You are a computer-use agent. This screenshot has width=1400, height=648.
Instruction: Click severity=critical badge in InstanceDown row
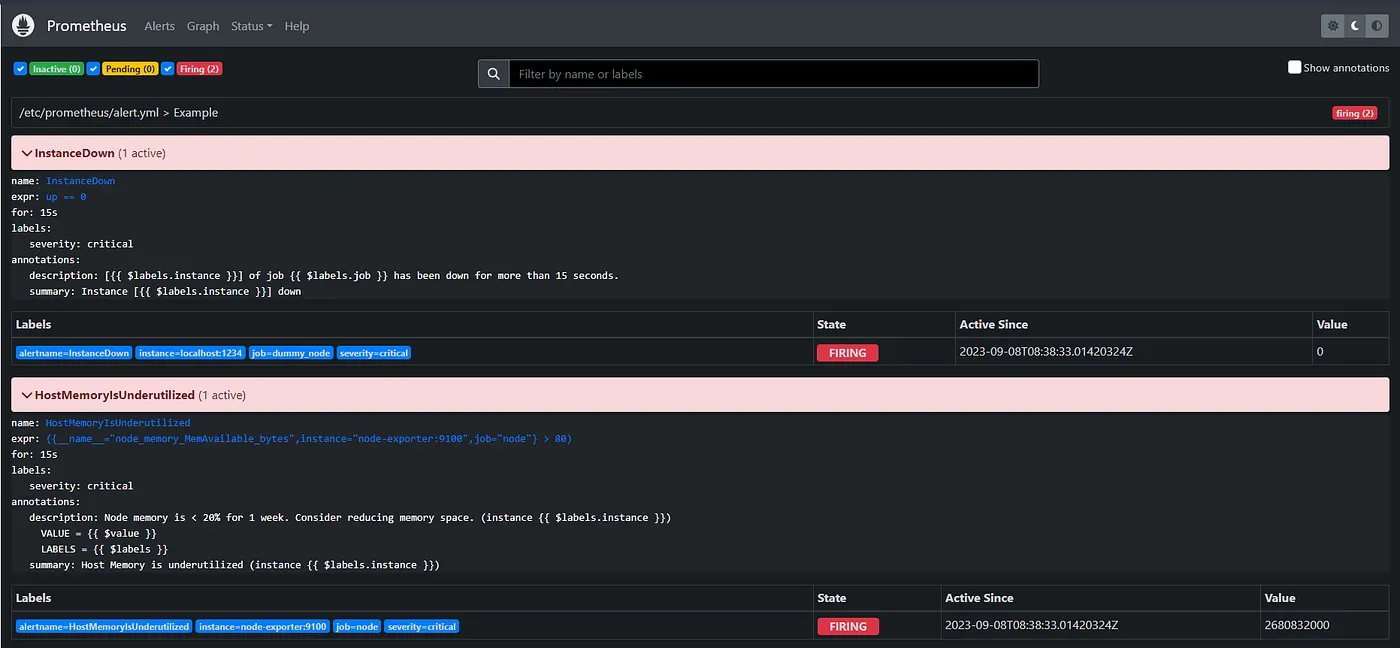pos(374,353)
